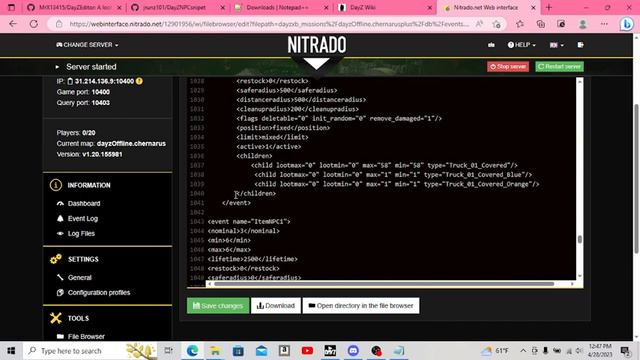Refresh the page
640x360 pixels.
[34, 24]
